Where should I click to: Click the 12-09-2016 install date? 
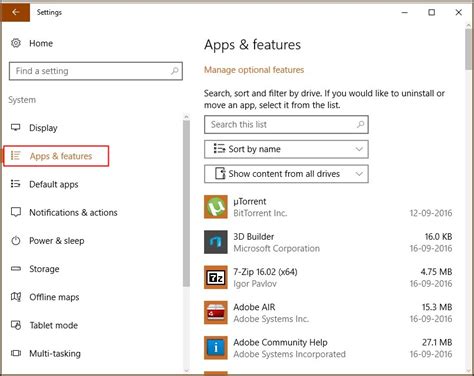click(x=431, y=213)
